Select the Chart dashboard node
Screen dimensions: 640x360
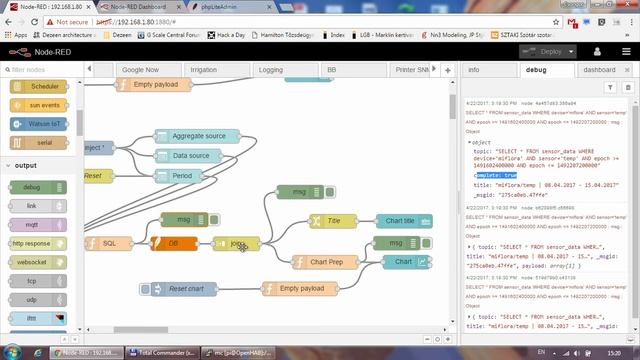(407, 262)
